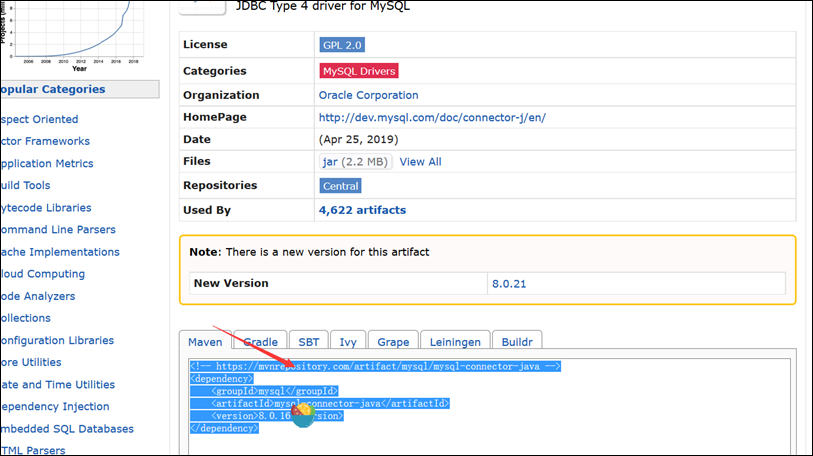Open the Core Utilities category

pyautogui.click(x=31, y=362)
